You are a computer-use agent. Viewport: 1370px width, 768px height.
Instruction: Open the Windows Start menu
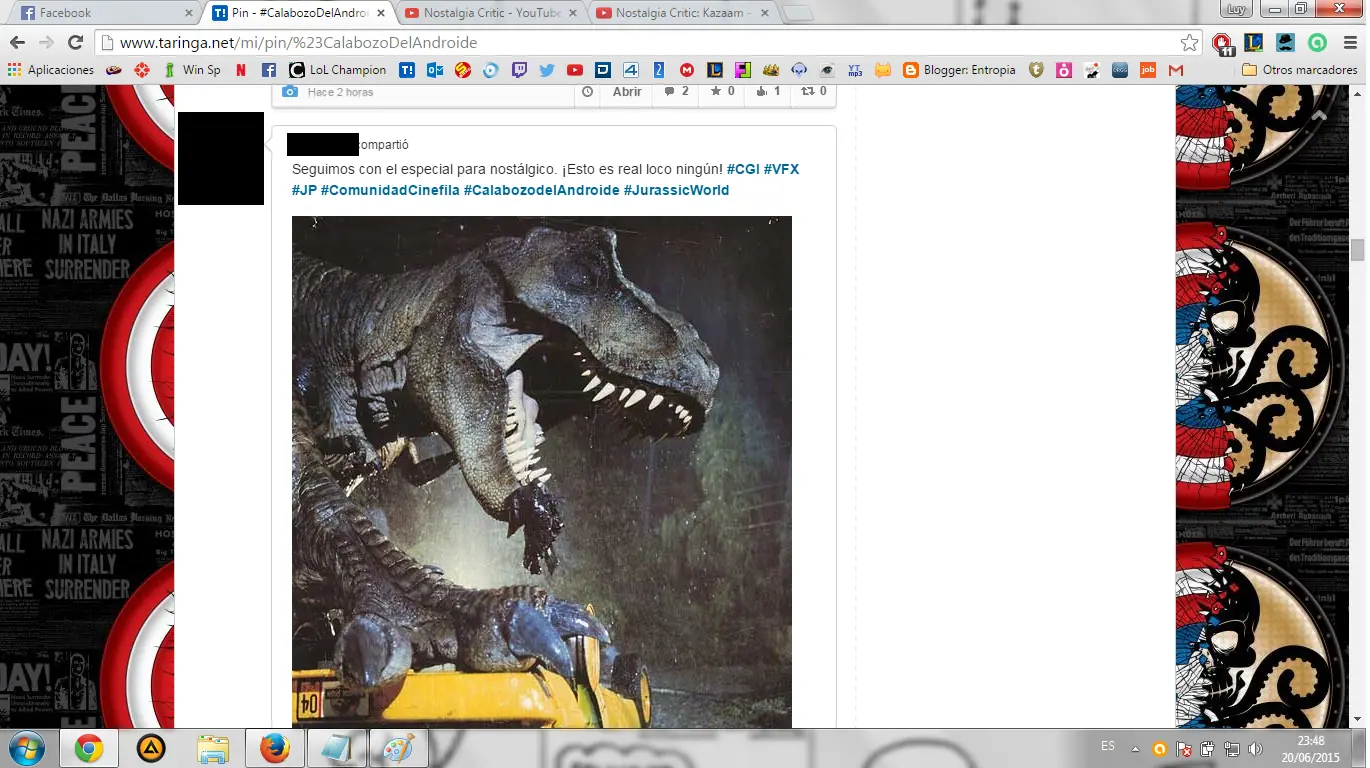click(25, 748)
